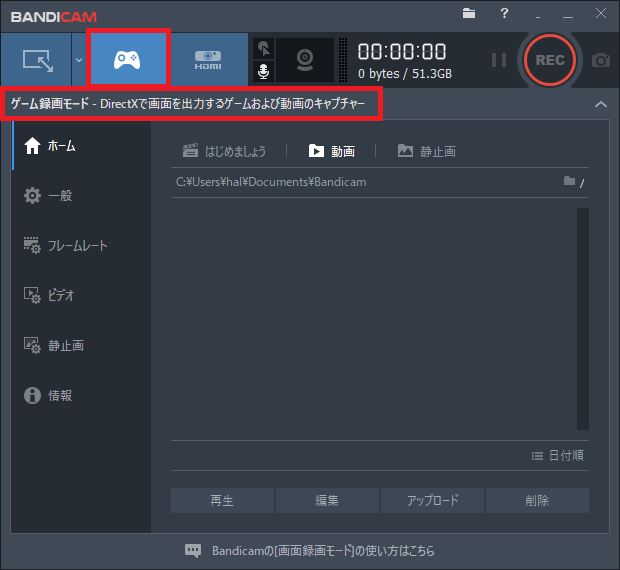Select the game recording mode gamepad icon

127,60
